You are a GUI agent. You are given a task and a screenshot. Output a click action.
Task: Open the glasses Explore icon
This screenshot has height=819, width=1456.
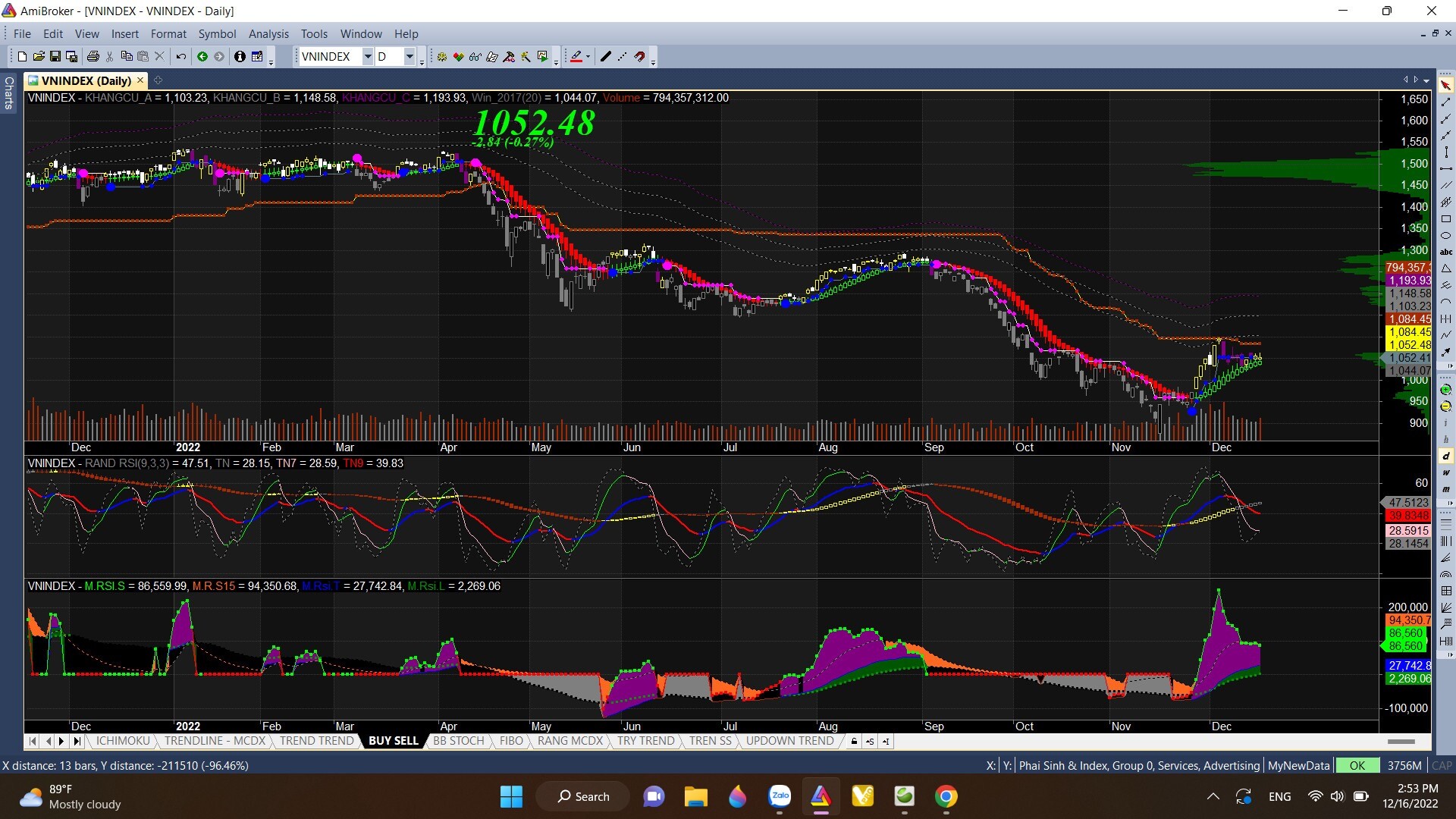[475, 56]
